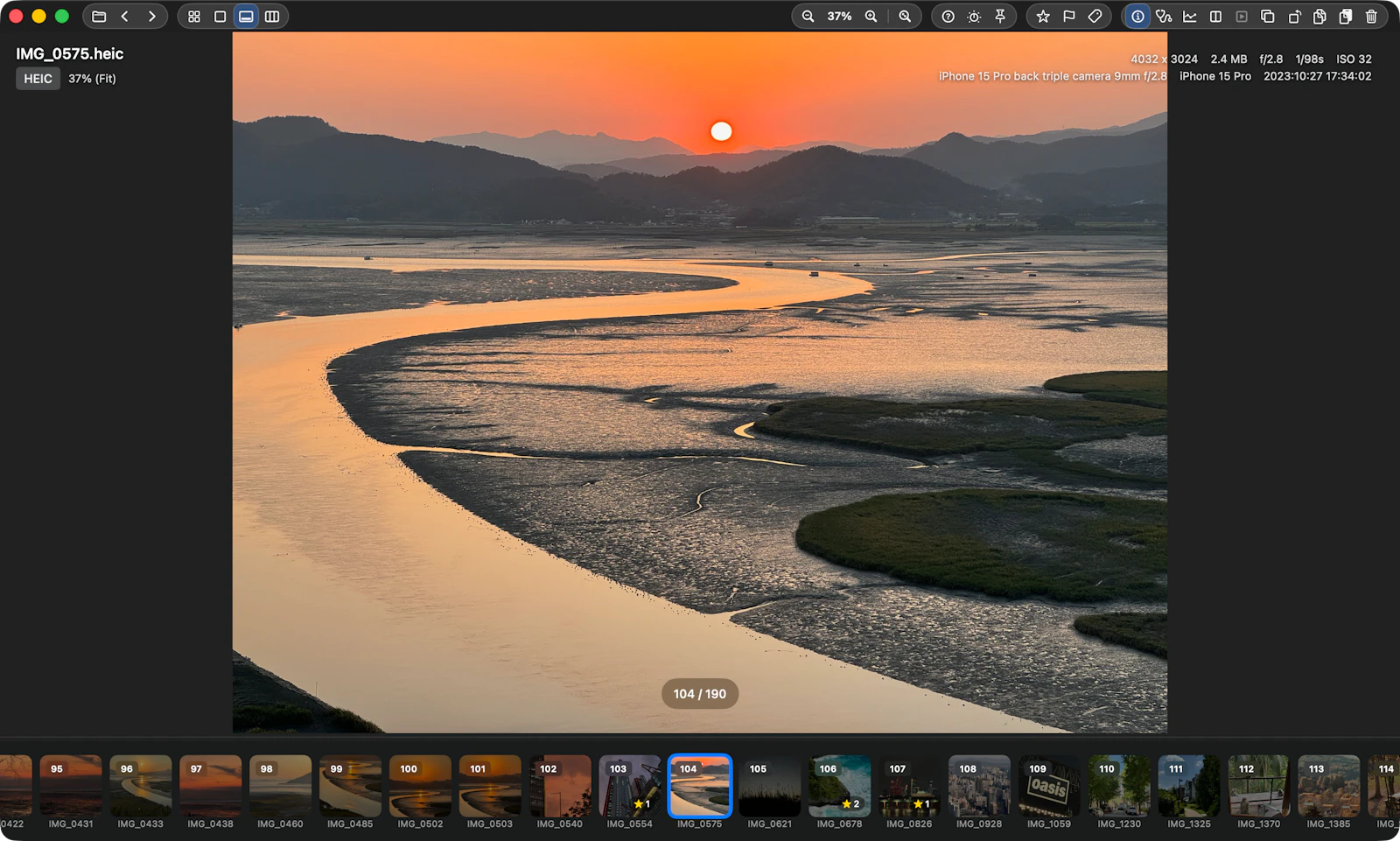Pin the window with pushpin icon

tap(1000, 17)
